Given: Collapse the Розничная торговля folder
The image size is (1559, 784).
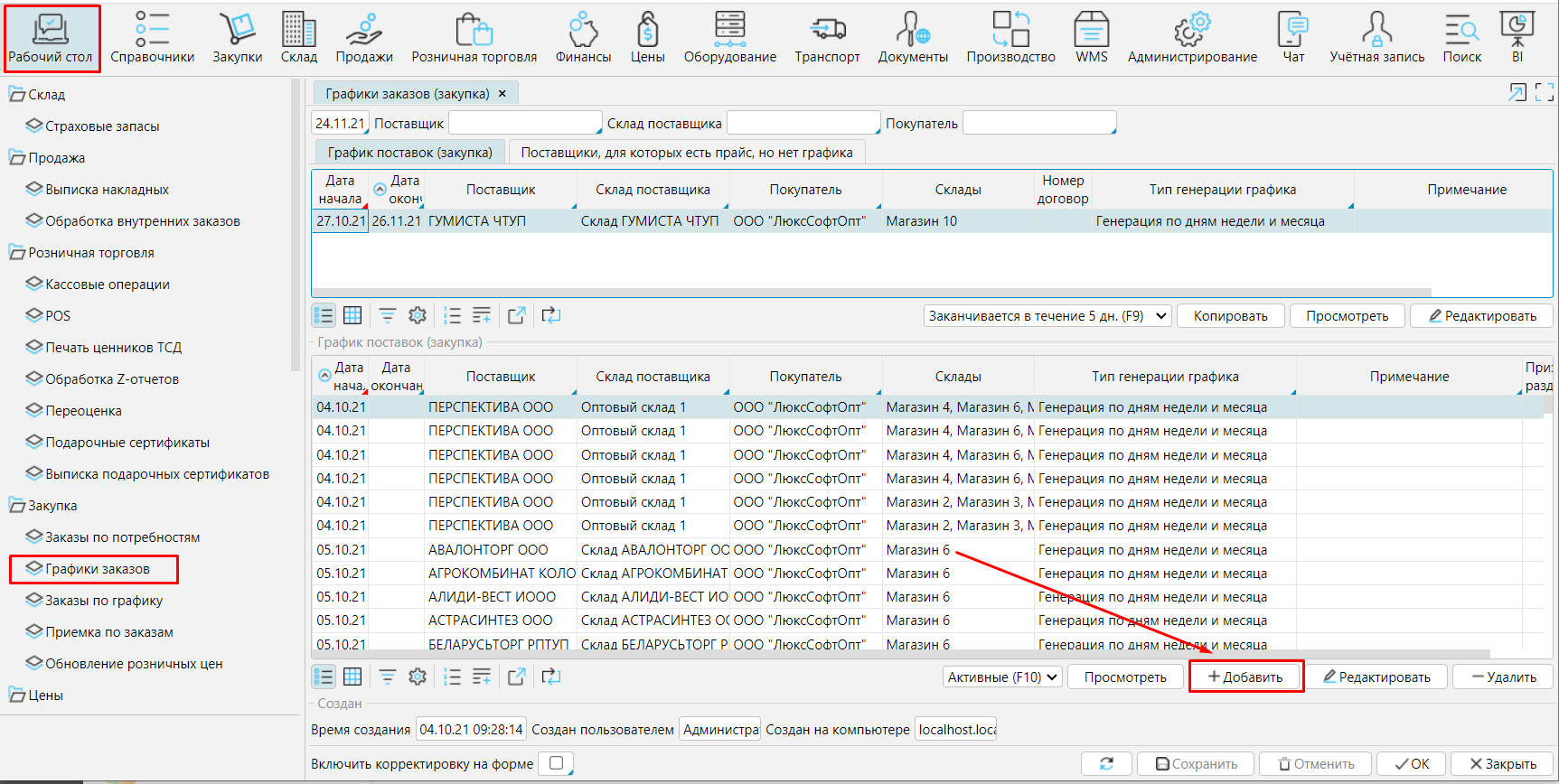Looking at the screenshot, I should tap(17, 253).
